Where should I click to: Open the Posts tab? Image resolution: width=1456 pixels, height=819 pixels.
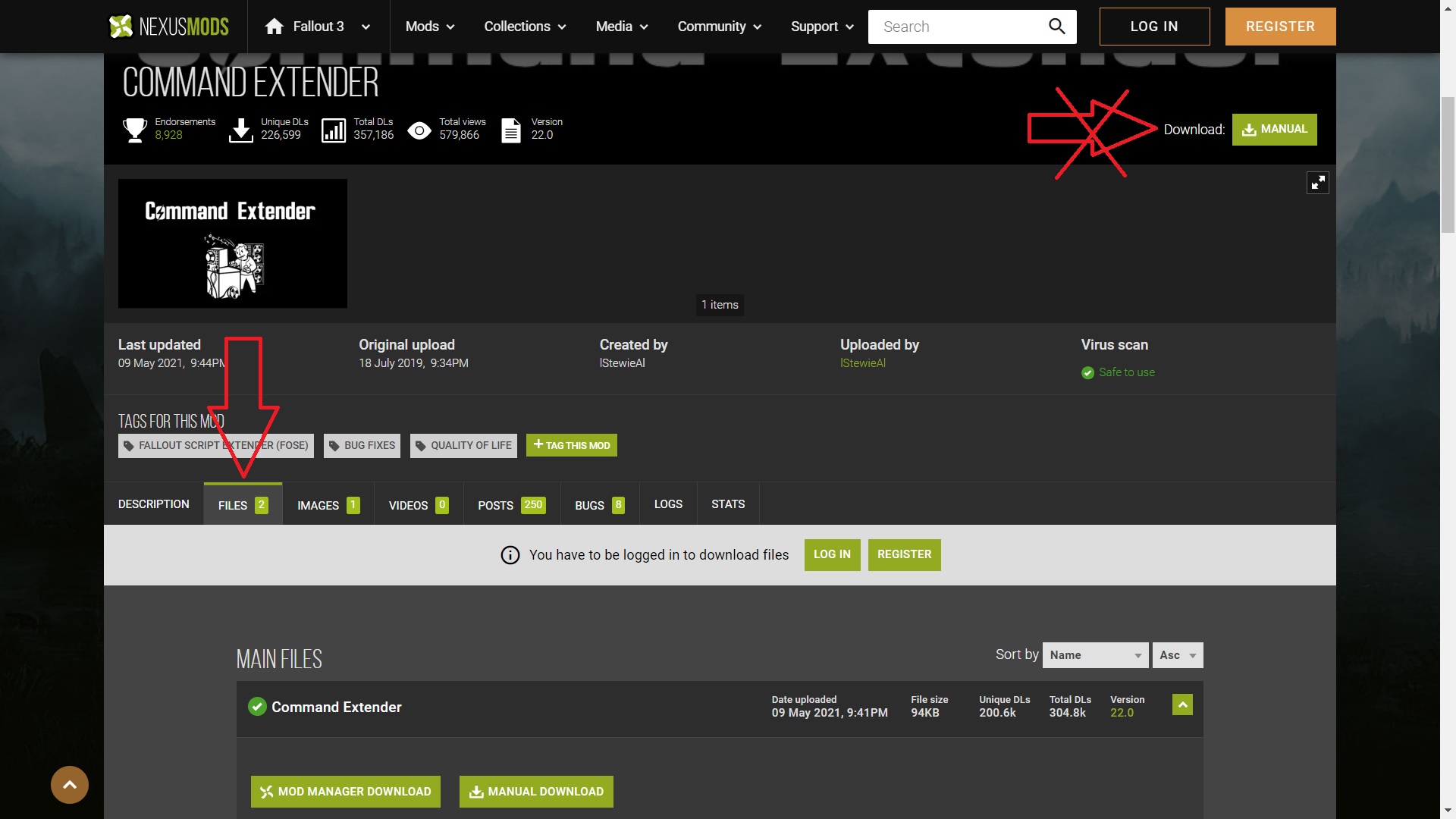(512, 505)
